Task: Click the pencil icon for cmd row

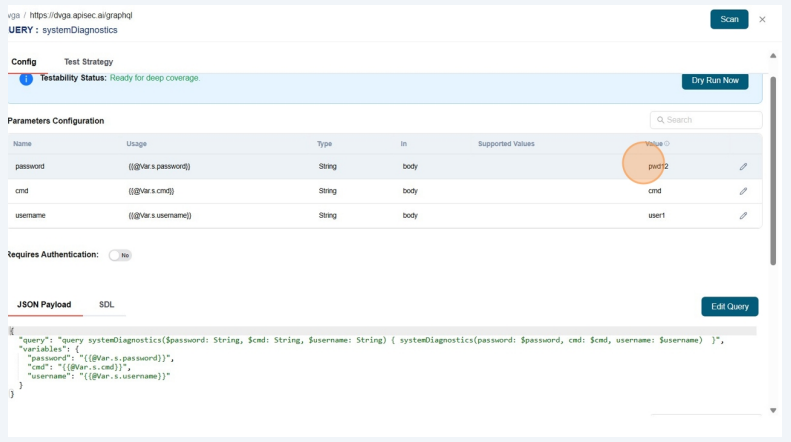Action: click(x=743, y=190)
